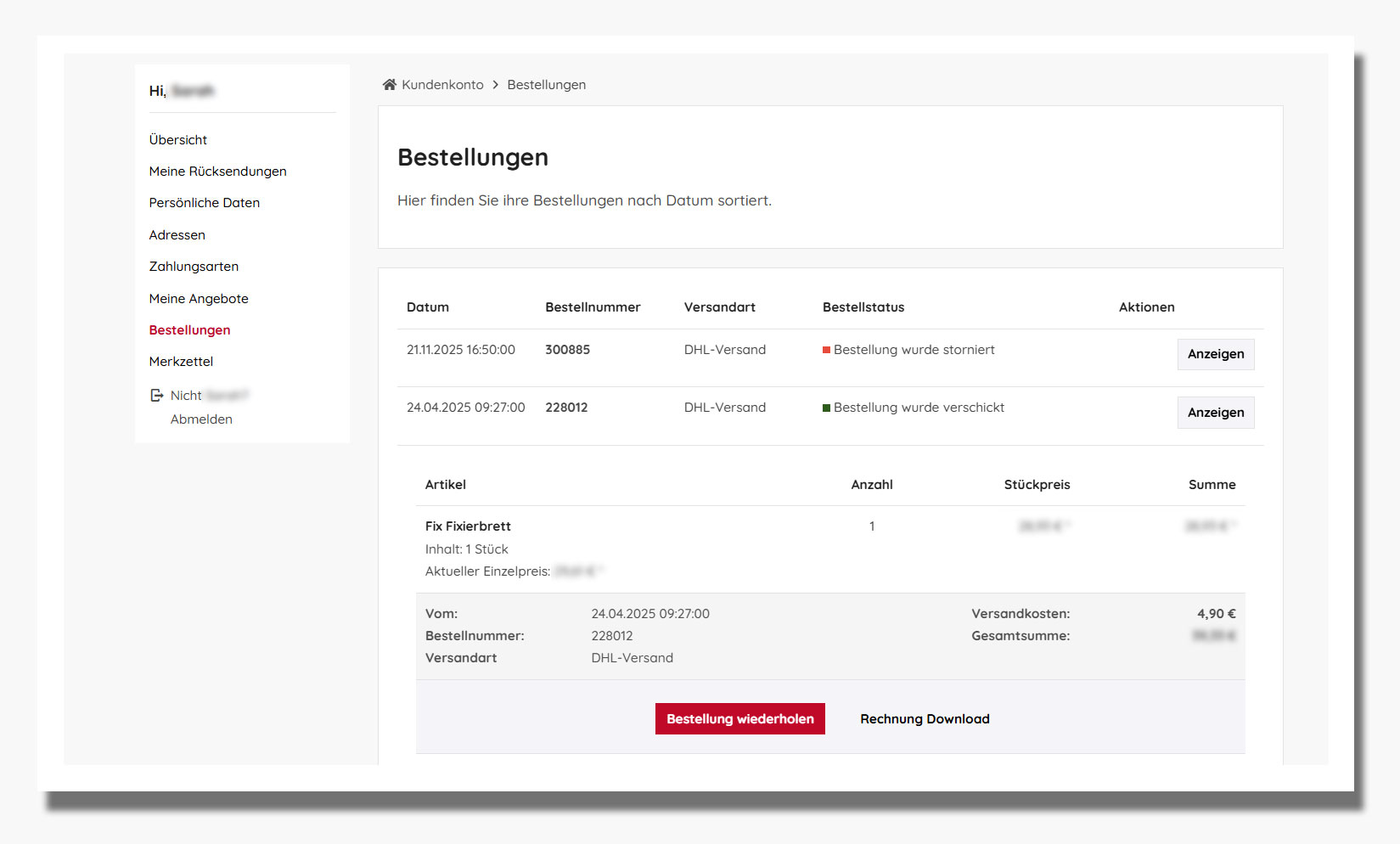Navigate to Persönliche Daten
1400x844 pixels.
pos(205,202)
